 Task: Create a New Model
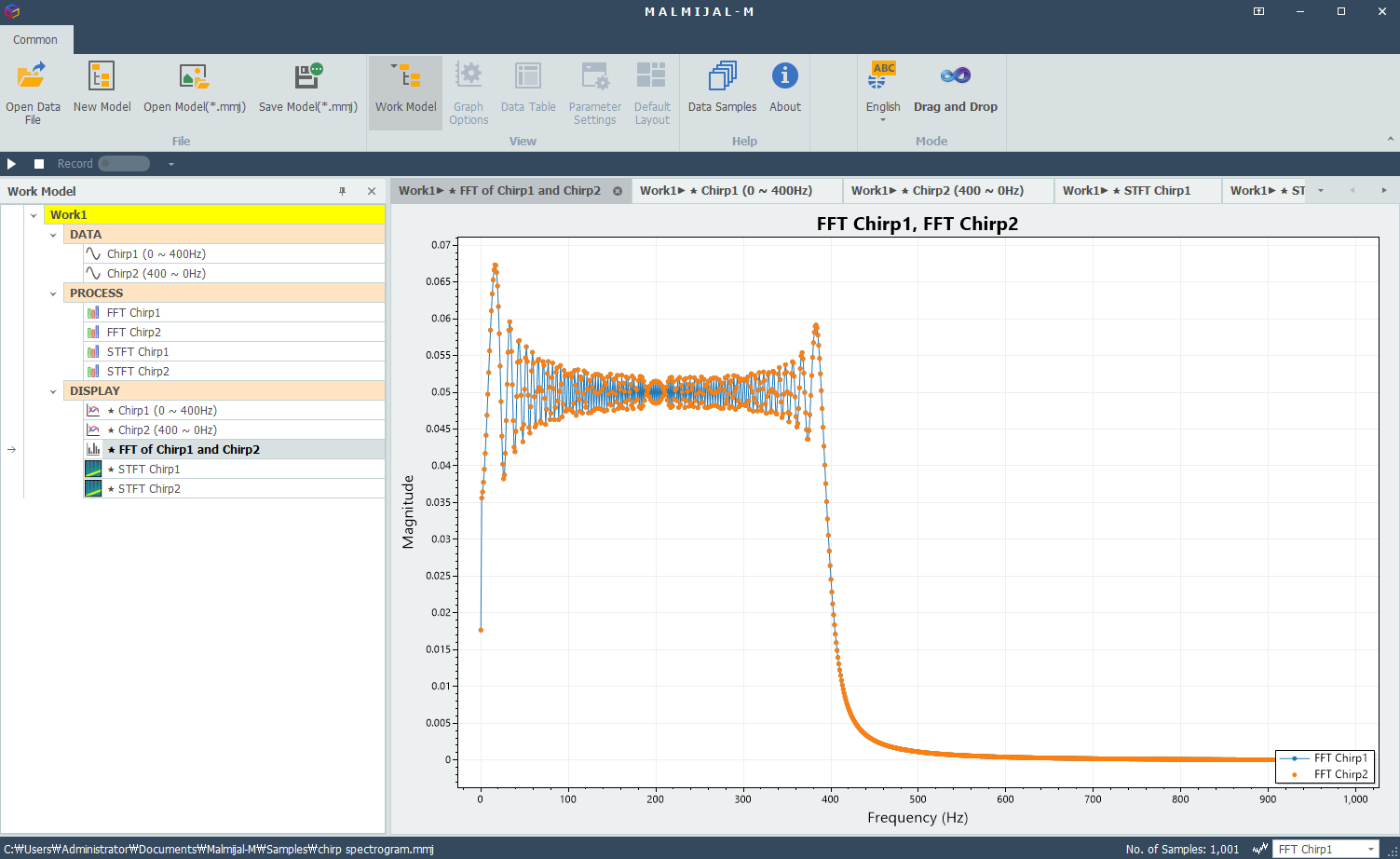click(x=102, y=89)
